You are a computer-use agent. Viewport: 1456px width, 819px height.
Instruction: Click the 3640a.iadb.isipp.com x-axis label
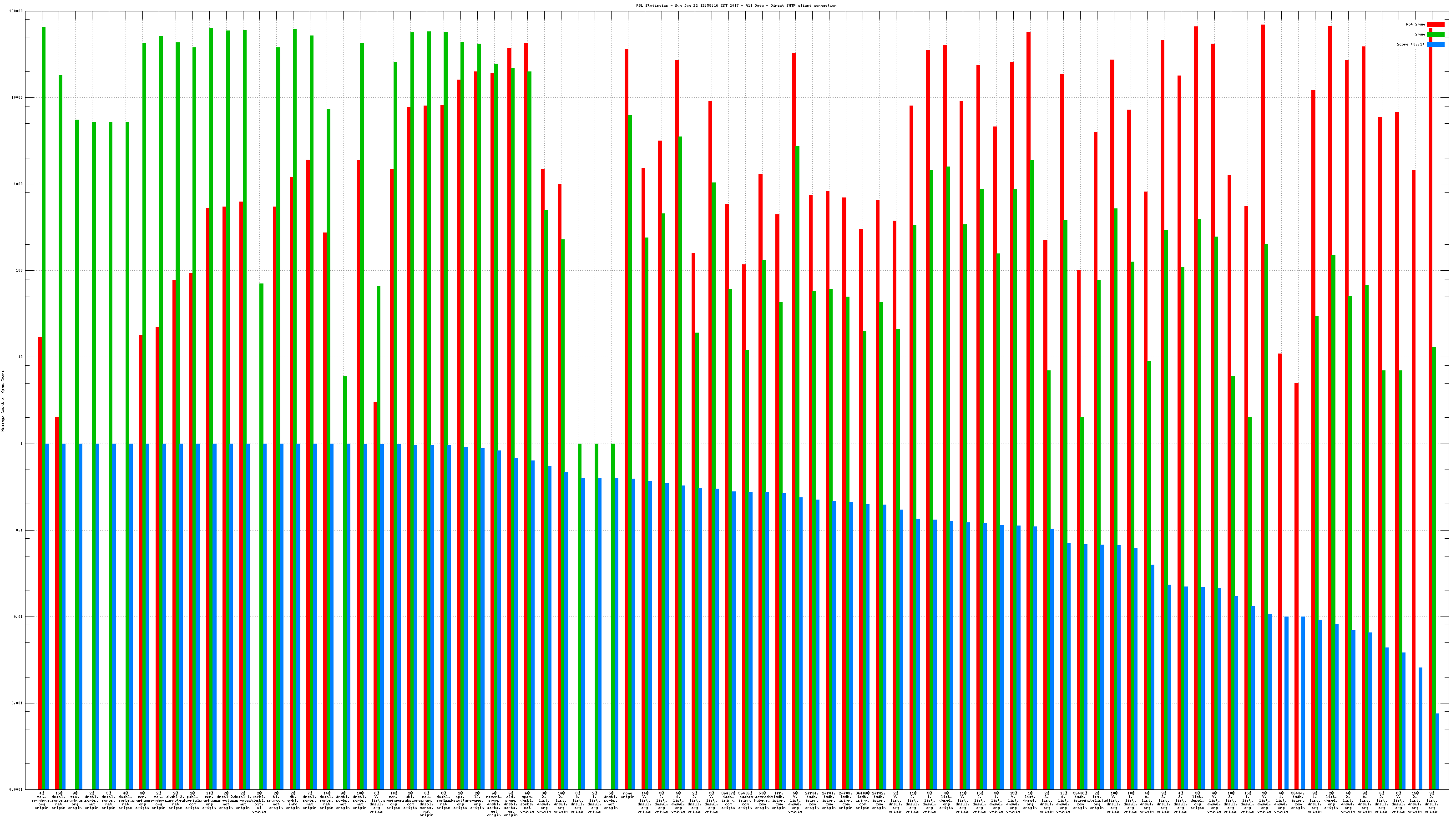(x=1298, y=800)
